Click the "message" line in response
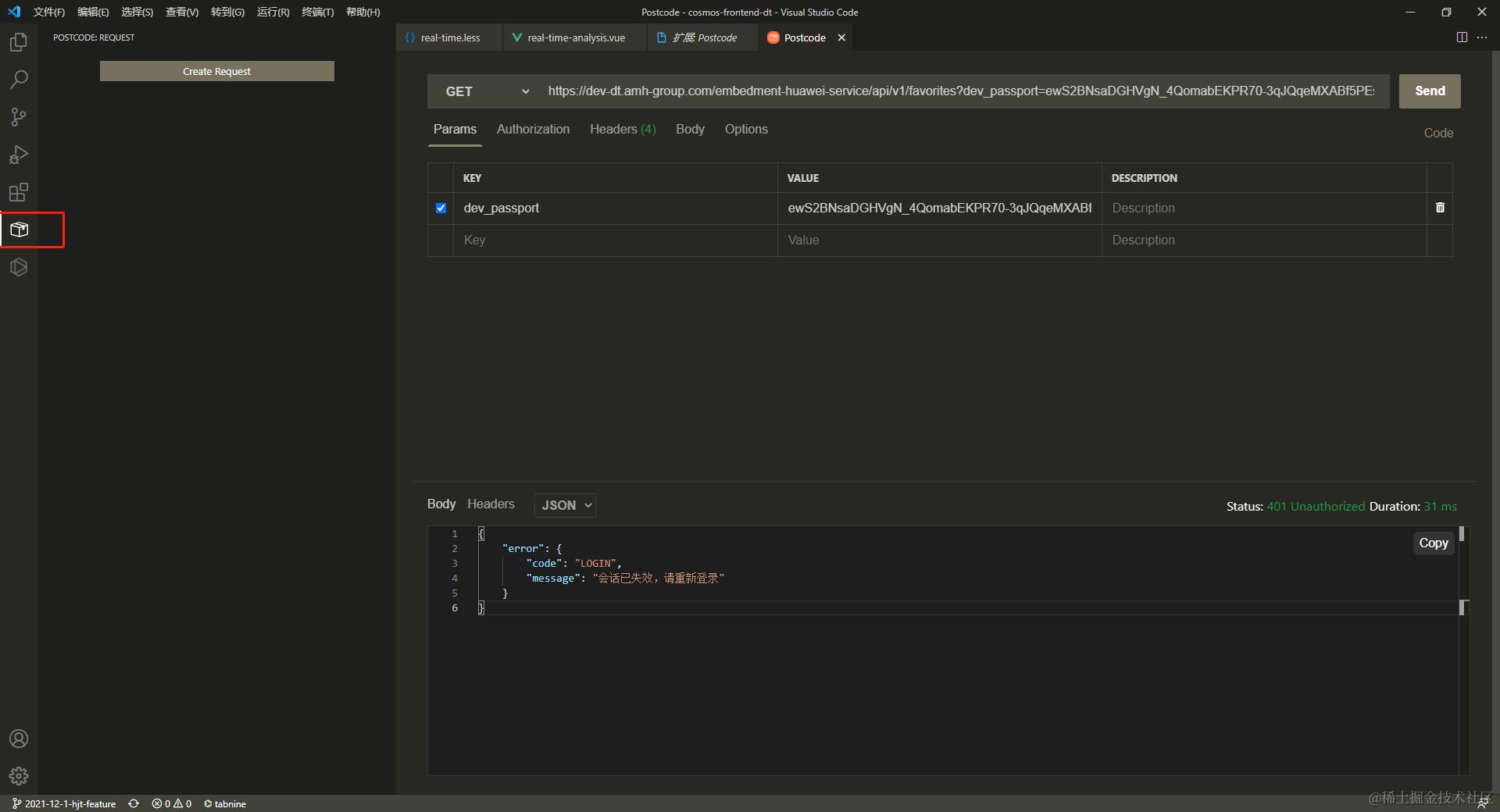1500x812 pixels. coord(625,579)
